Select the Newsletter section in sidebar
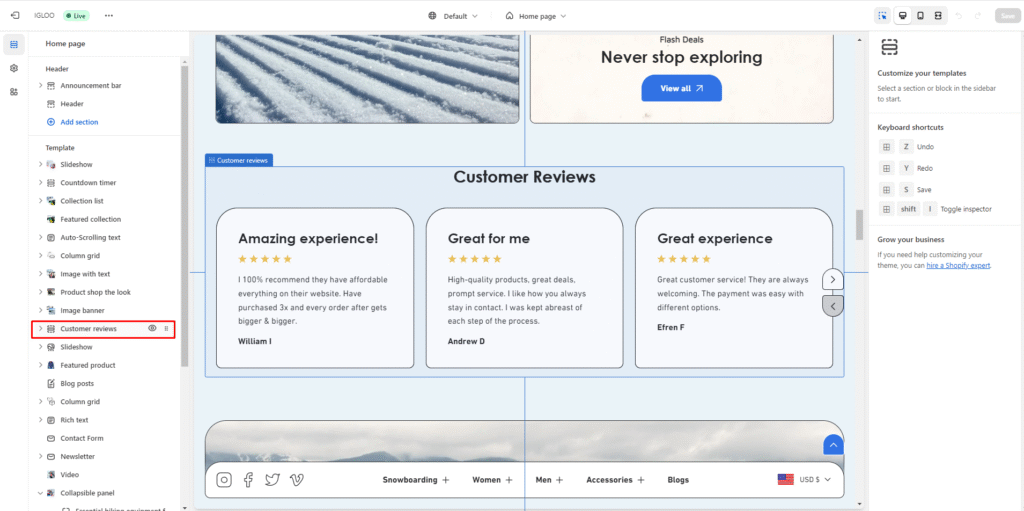This screenshot has width=1024, height=511. [x=80, y=456]
